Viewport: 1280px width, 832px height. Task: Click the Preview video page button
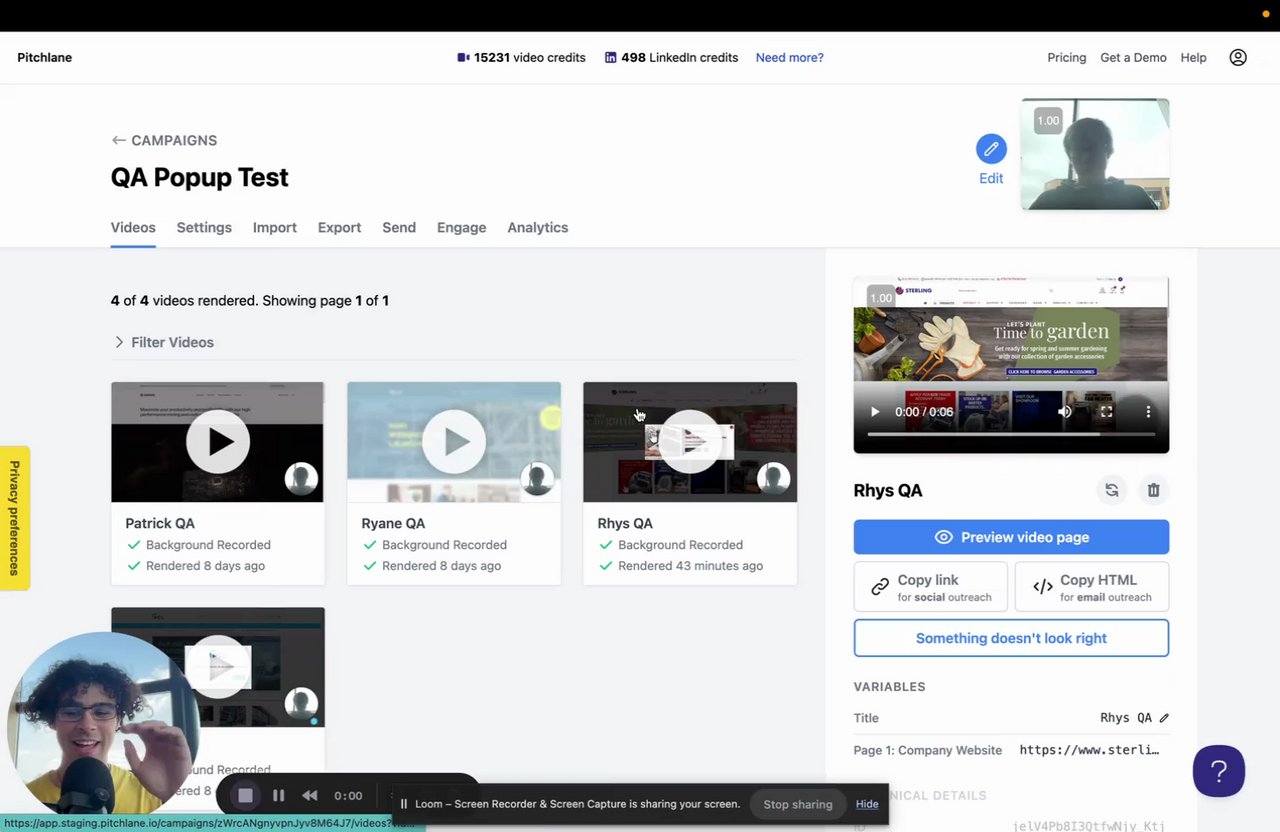point(1011,537)
